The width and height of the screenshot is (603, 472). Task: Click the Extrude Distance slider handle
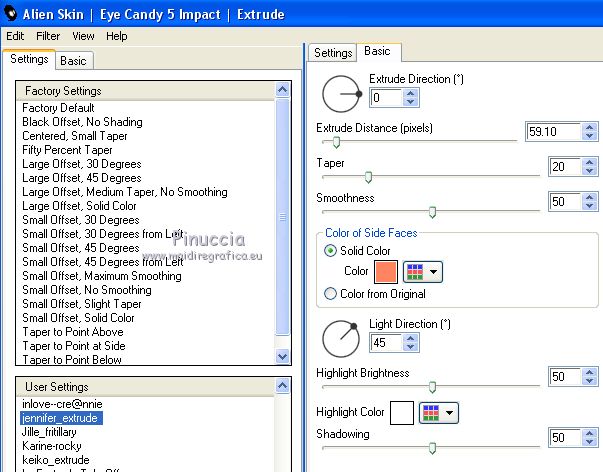click(336, 142)
